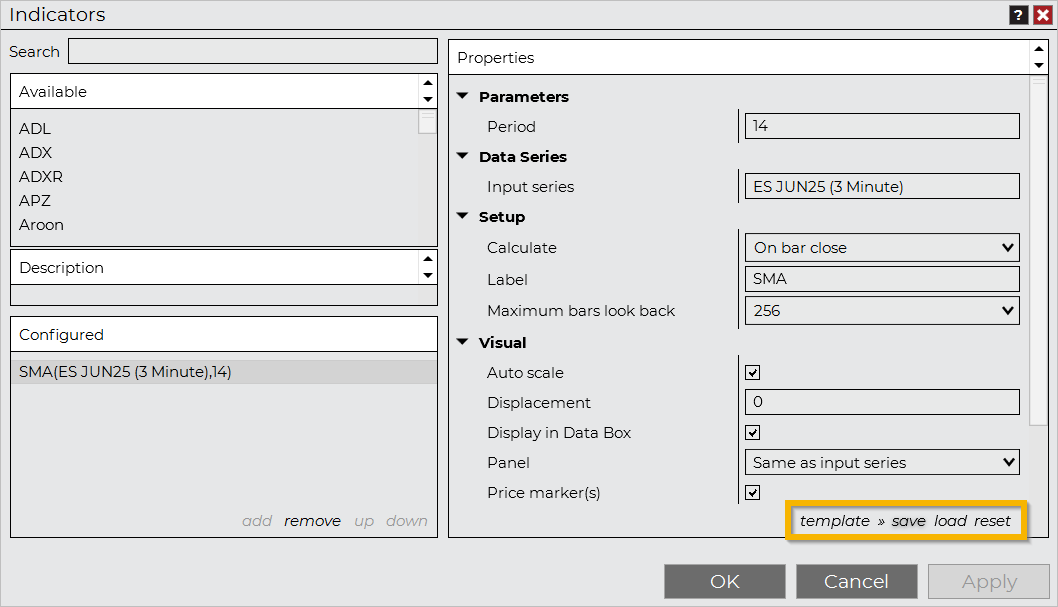Select configured SMA(ES JUN25 (3 Minute),14) indicator
The height and width of the screenshot is (607, 1058).
(224, 372)
